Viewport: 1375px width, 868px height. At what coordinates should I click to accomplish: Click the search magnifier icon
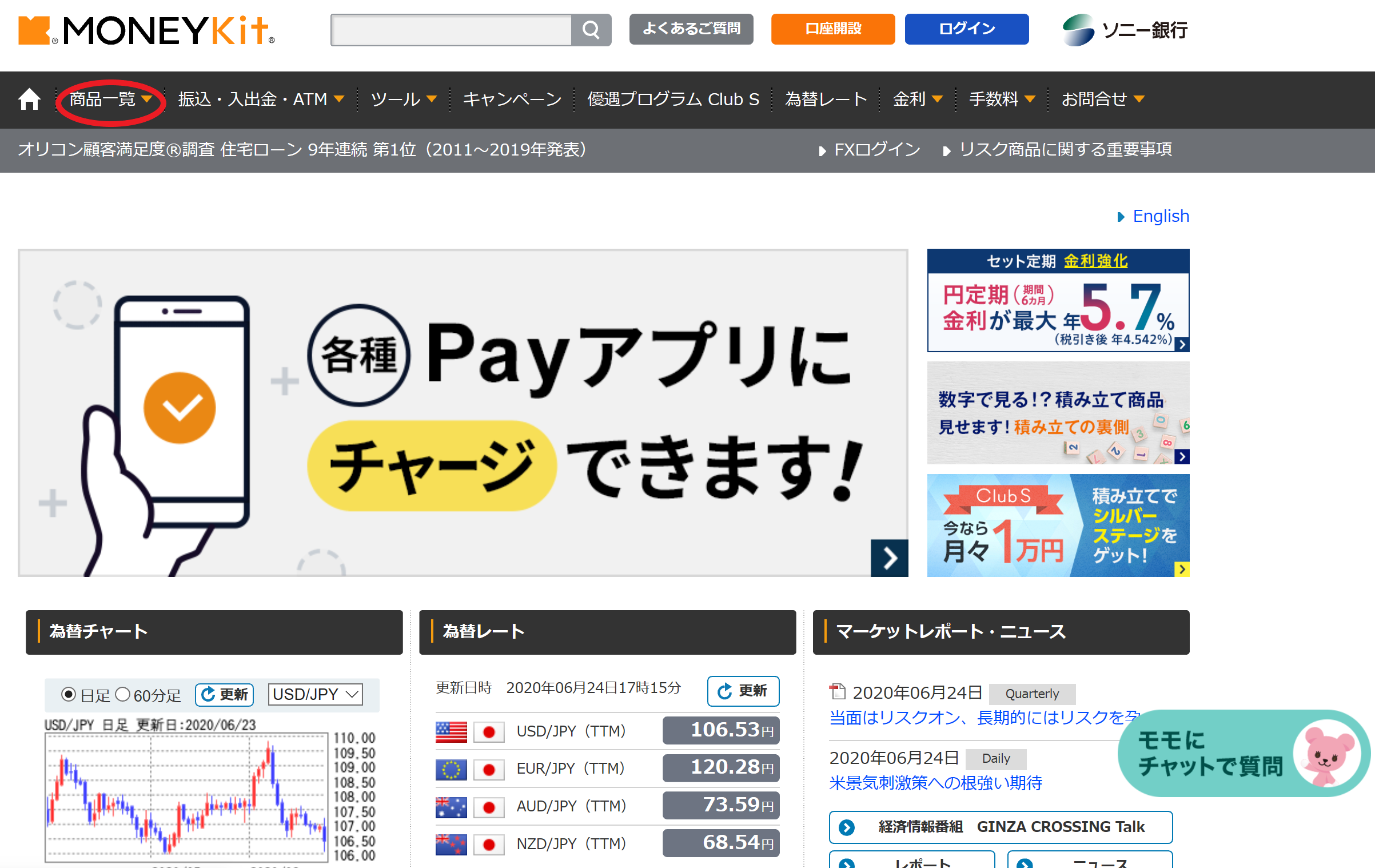click(x=591, y=30)
